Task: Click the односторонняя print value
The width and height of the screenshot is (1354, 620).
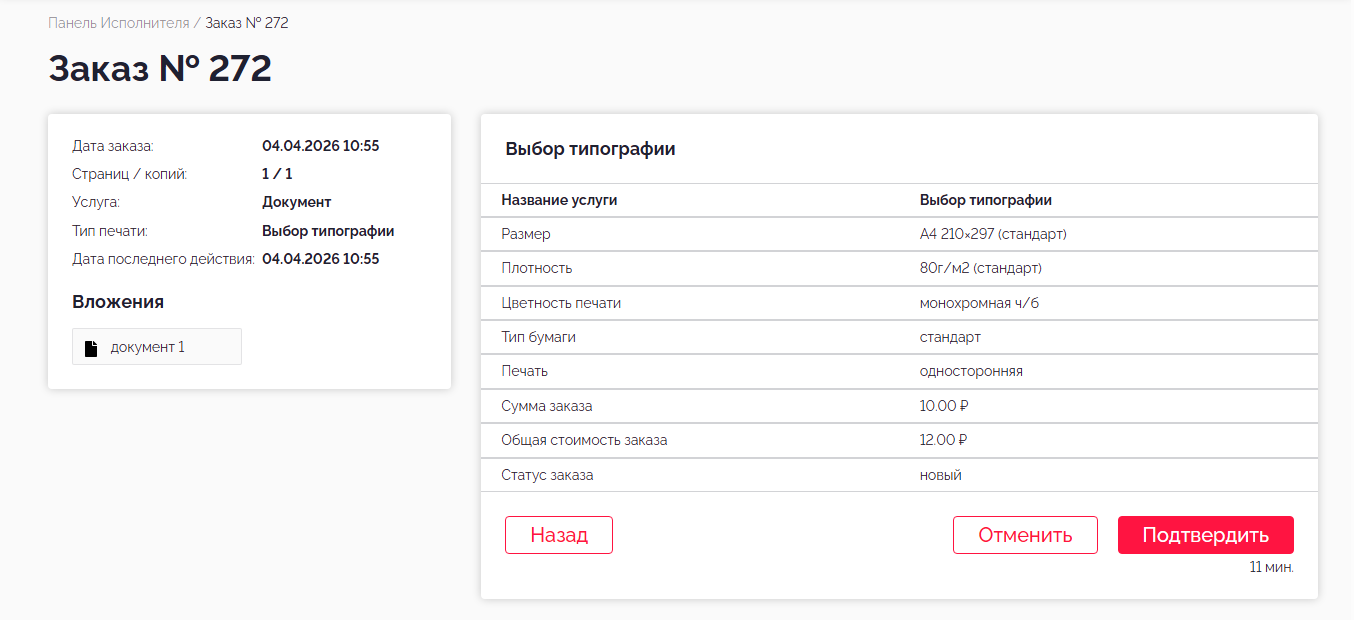Action: [971, 371]
